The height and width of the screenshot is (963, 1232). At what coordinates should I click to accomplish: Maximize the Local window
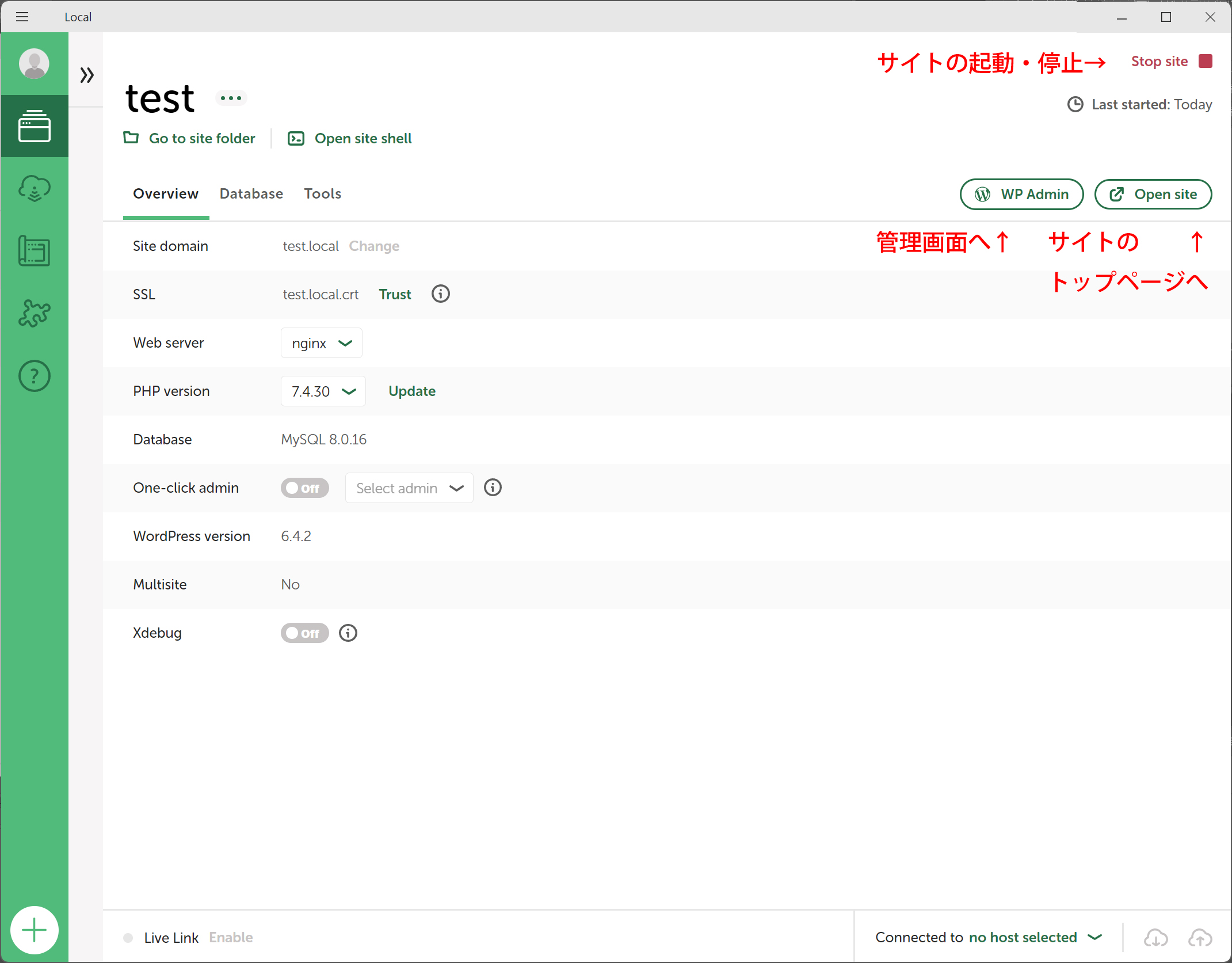pyautogui.click(x=1166, y=17)
